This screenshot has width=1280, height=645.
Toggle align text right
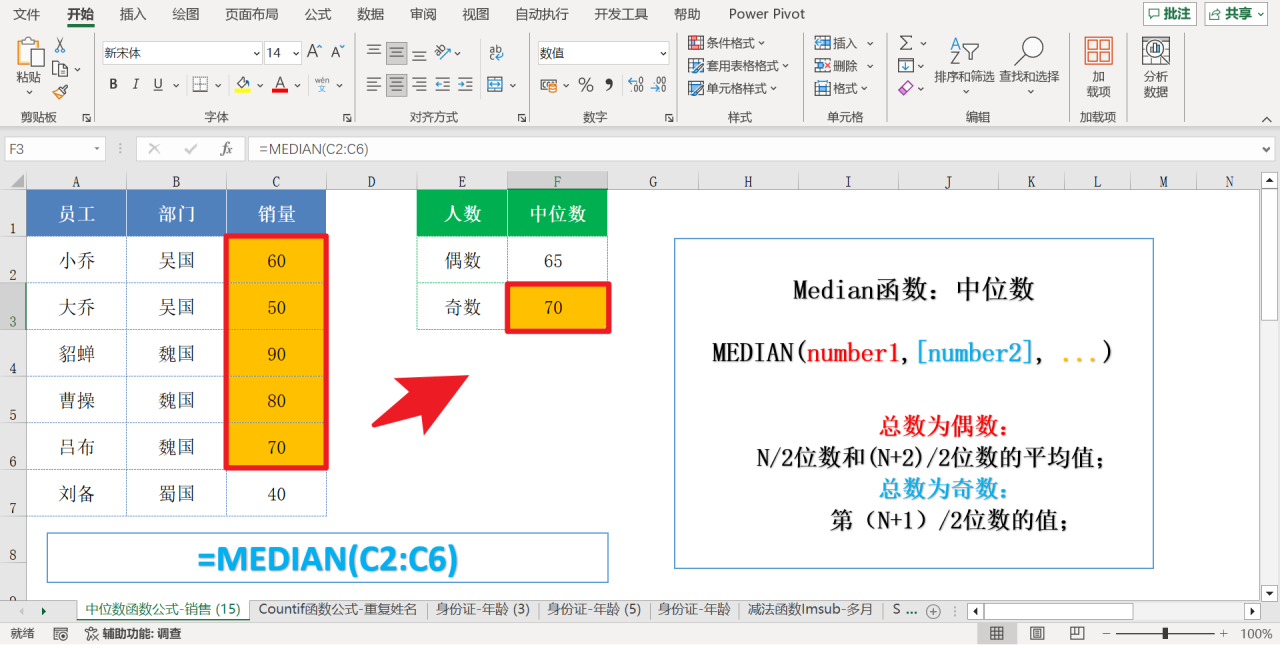tap(421, 85)
